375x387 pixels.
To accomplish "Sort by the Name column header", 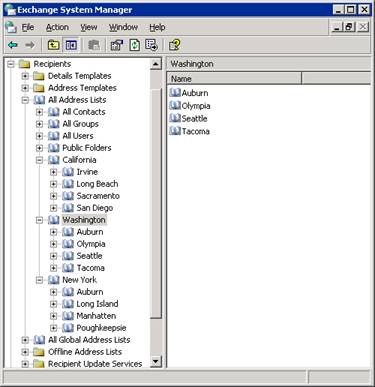I will [x=234, y=79].
